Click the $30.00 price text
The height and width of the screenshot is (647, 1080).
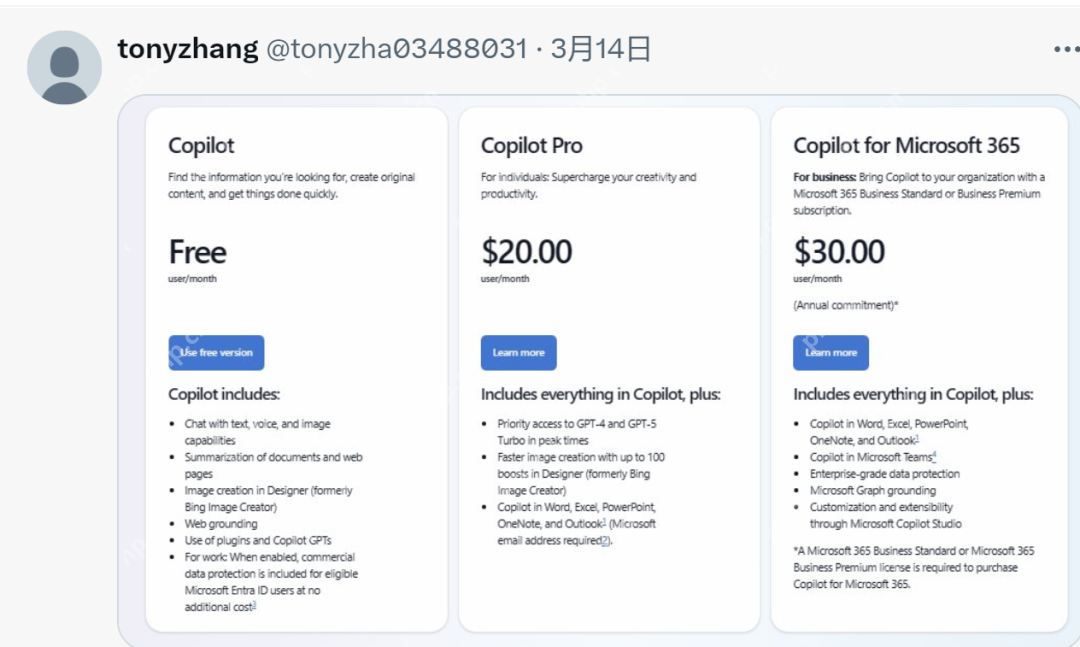[839, 252]
